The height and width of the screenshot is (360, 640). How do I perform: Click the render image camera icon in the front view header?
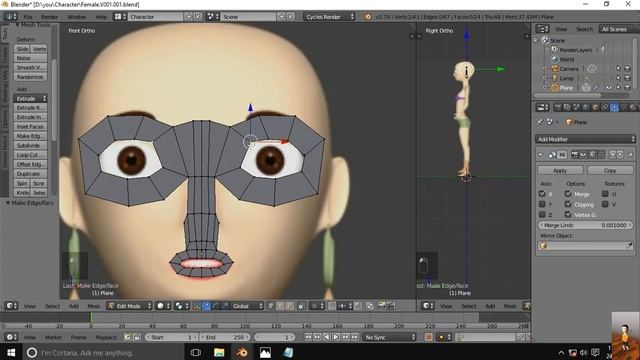(x=381, y=306)
